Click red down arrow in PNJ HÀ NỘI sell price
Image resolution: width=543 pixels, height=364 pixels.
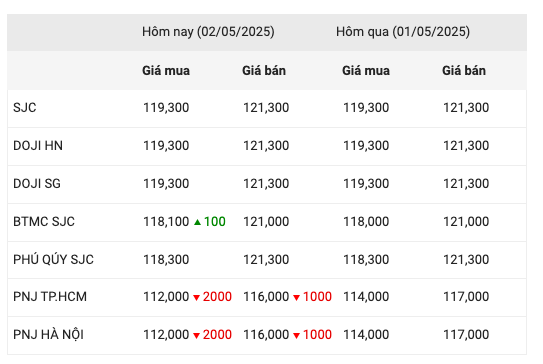pyautogui.click(x=296, y=335)
